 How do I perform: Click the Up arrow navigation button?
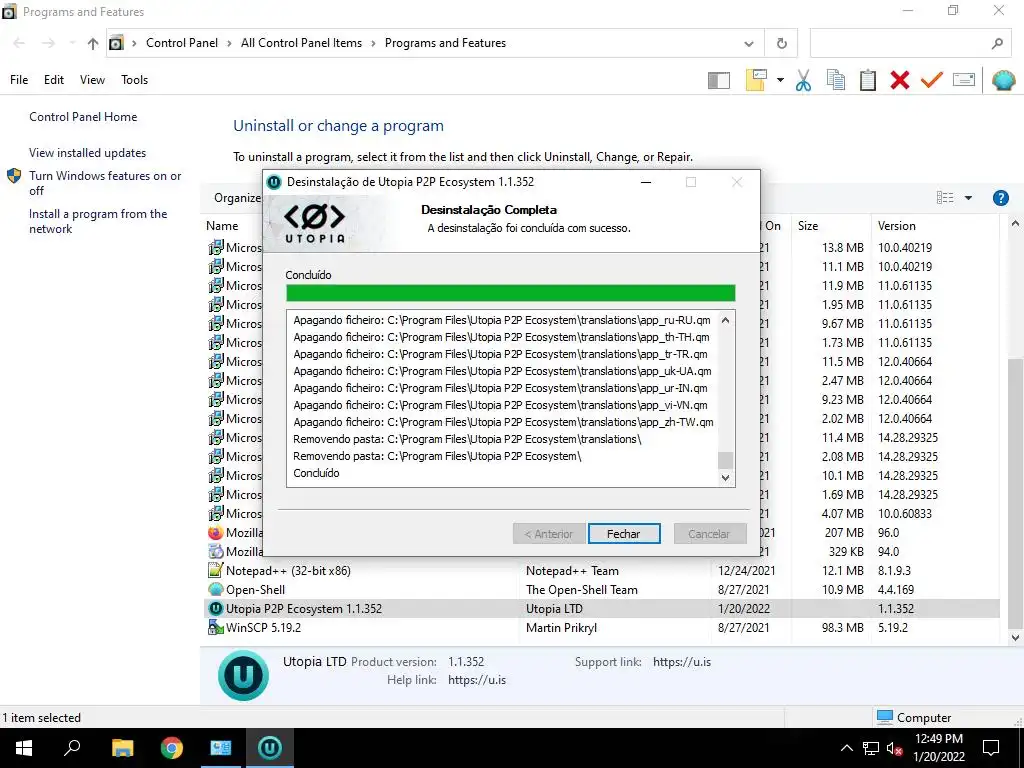[93, 44]
